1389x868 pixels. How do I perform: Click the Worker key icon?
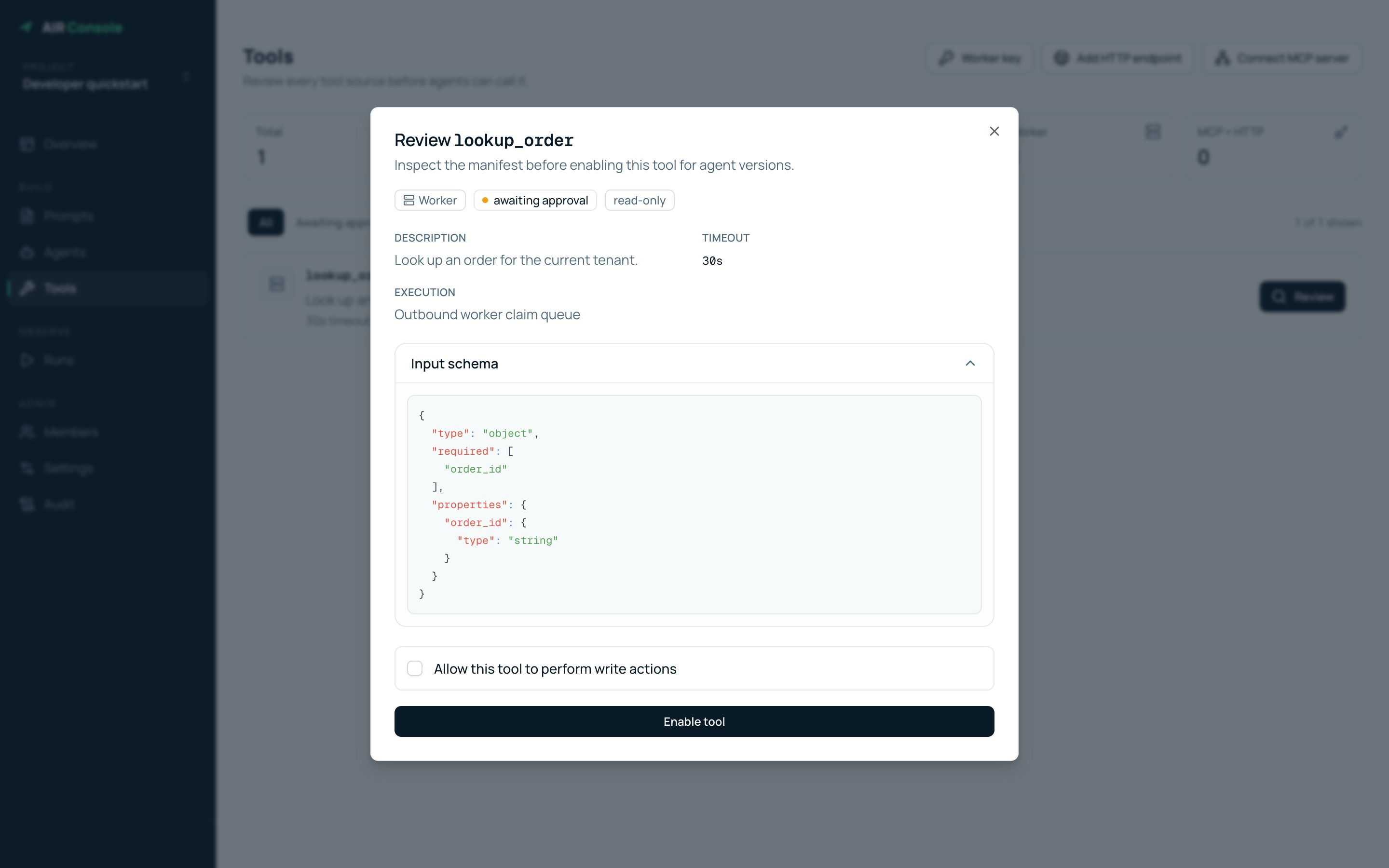tap(946, 58)
